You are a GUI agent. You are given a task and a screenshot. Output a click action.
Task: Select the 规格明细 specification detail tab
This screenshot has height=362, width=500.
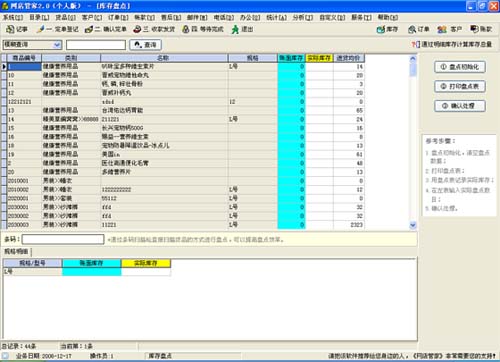[16, 251]
